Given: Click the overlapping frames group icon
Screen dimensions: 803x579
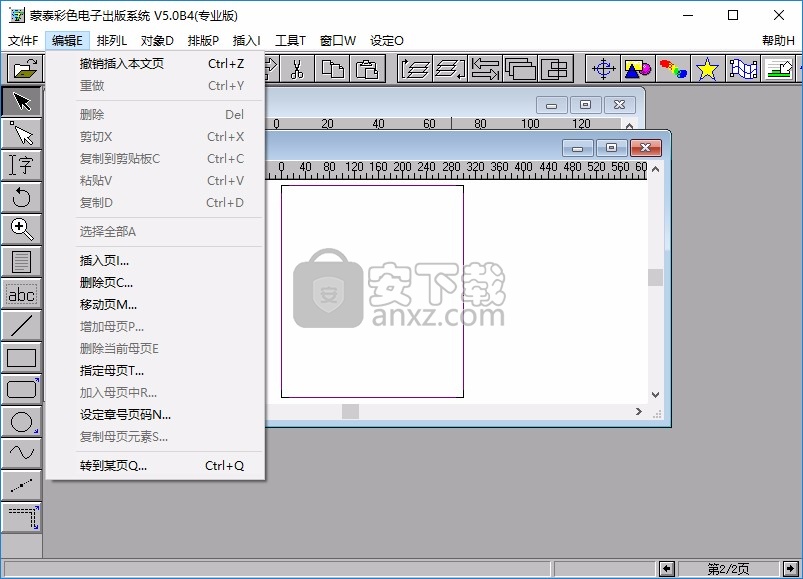Looking at the screenshot, I should point(520,69).
